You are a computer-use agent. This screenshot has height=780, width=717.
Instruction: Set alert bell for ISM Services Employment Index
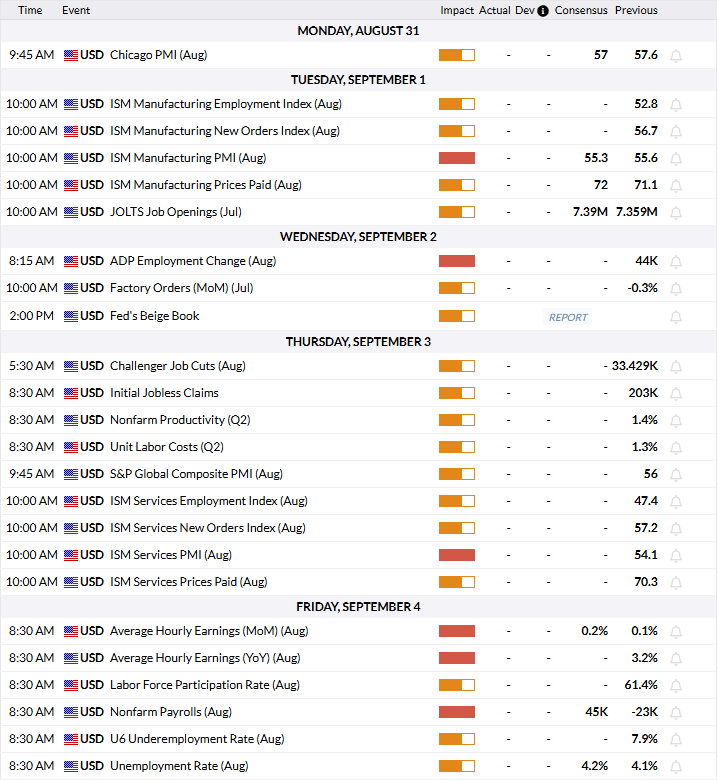pos(676,501)
